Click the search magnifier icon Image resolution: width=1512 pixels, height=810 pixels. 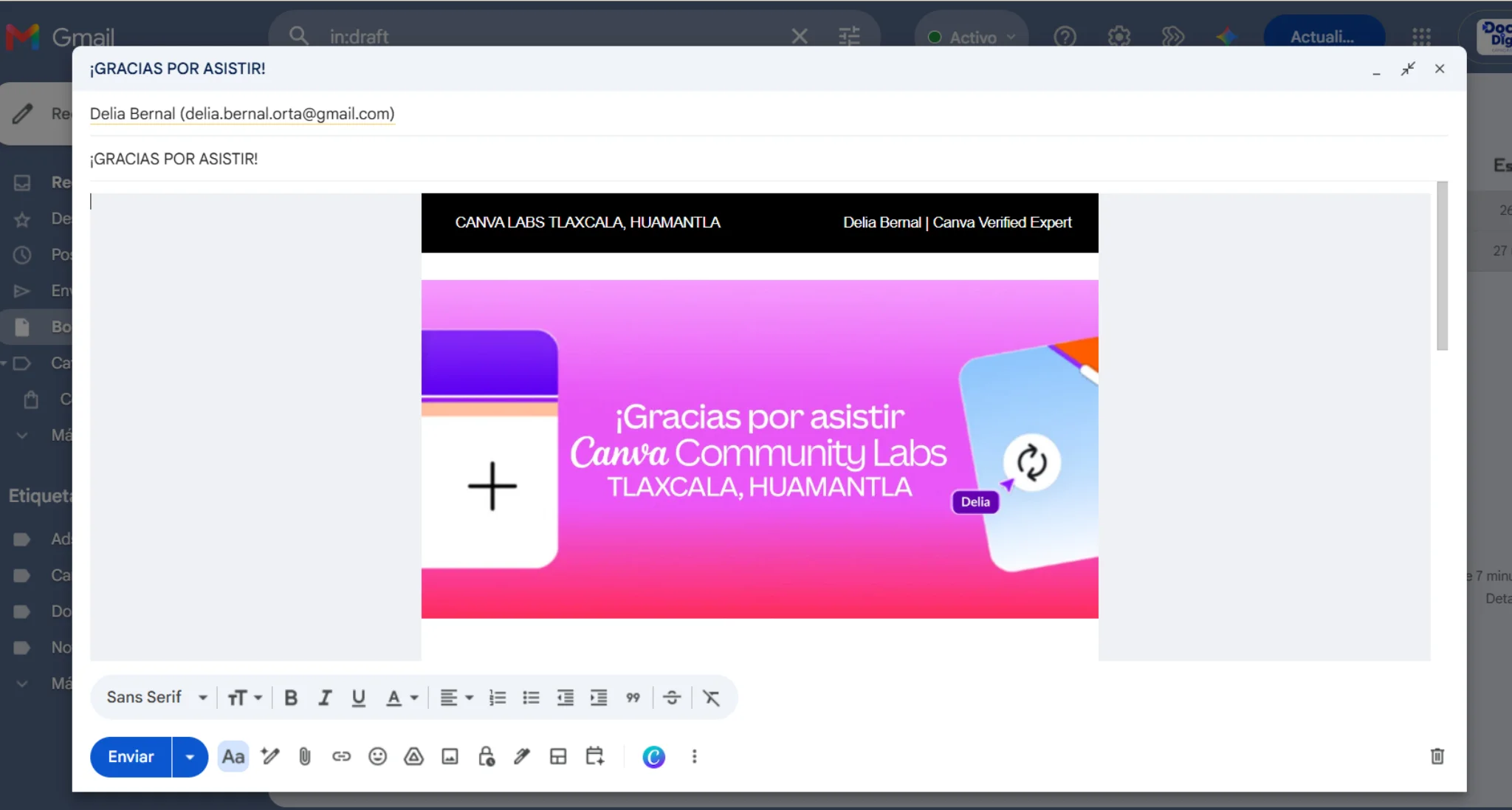298,36
